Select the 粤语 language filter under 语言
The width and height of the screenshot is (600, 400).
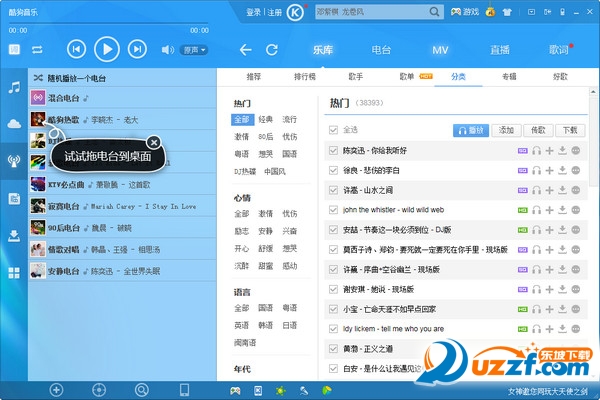click(289, 308)
